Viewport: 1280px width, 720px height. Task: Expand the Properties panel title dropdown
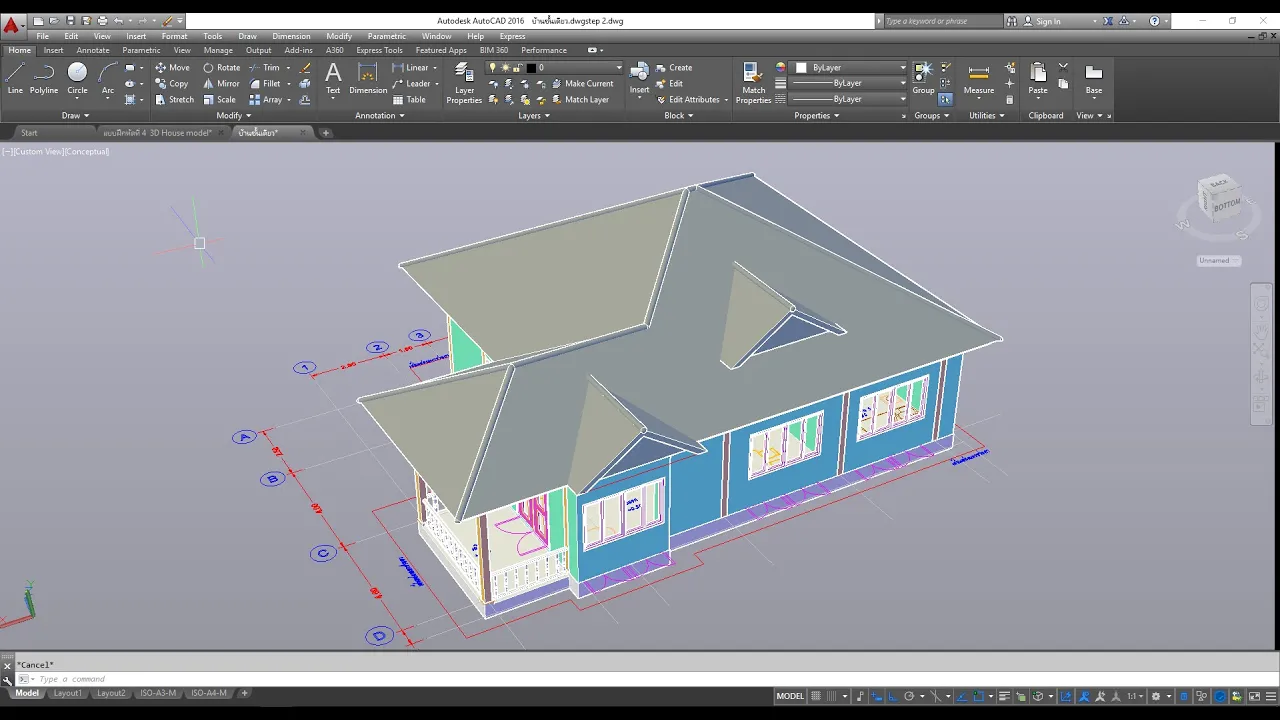tap(817, 116)
